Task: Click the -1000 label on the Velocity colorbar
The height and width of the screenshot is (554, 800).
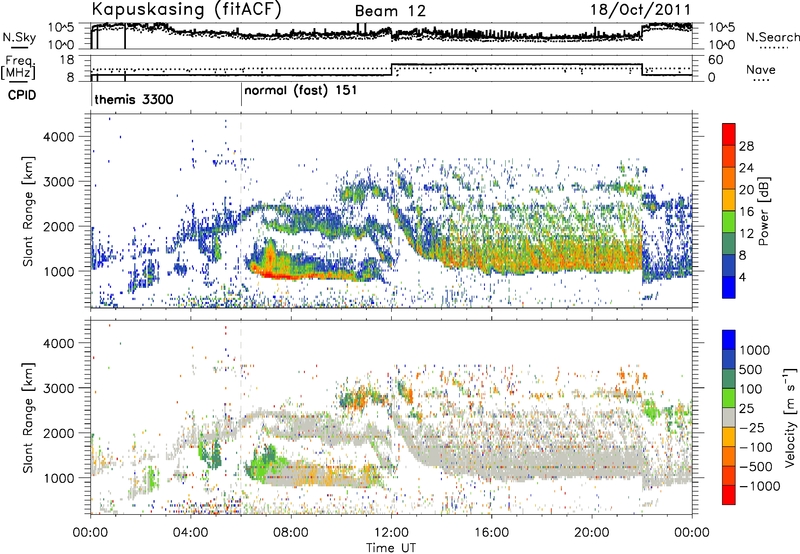Action: pos(760,486)
